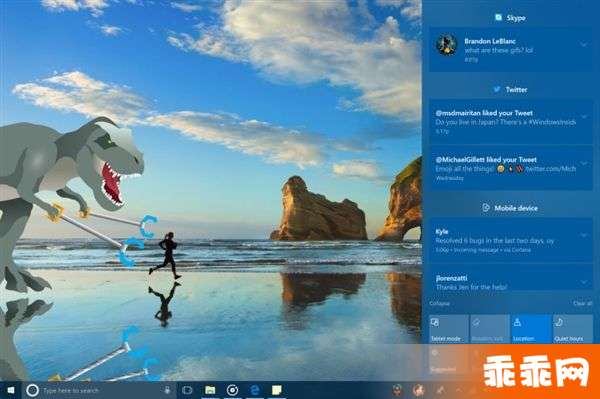
Task: Expand Kyle's notification chevron
Action: (584, 235)
